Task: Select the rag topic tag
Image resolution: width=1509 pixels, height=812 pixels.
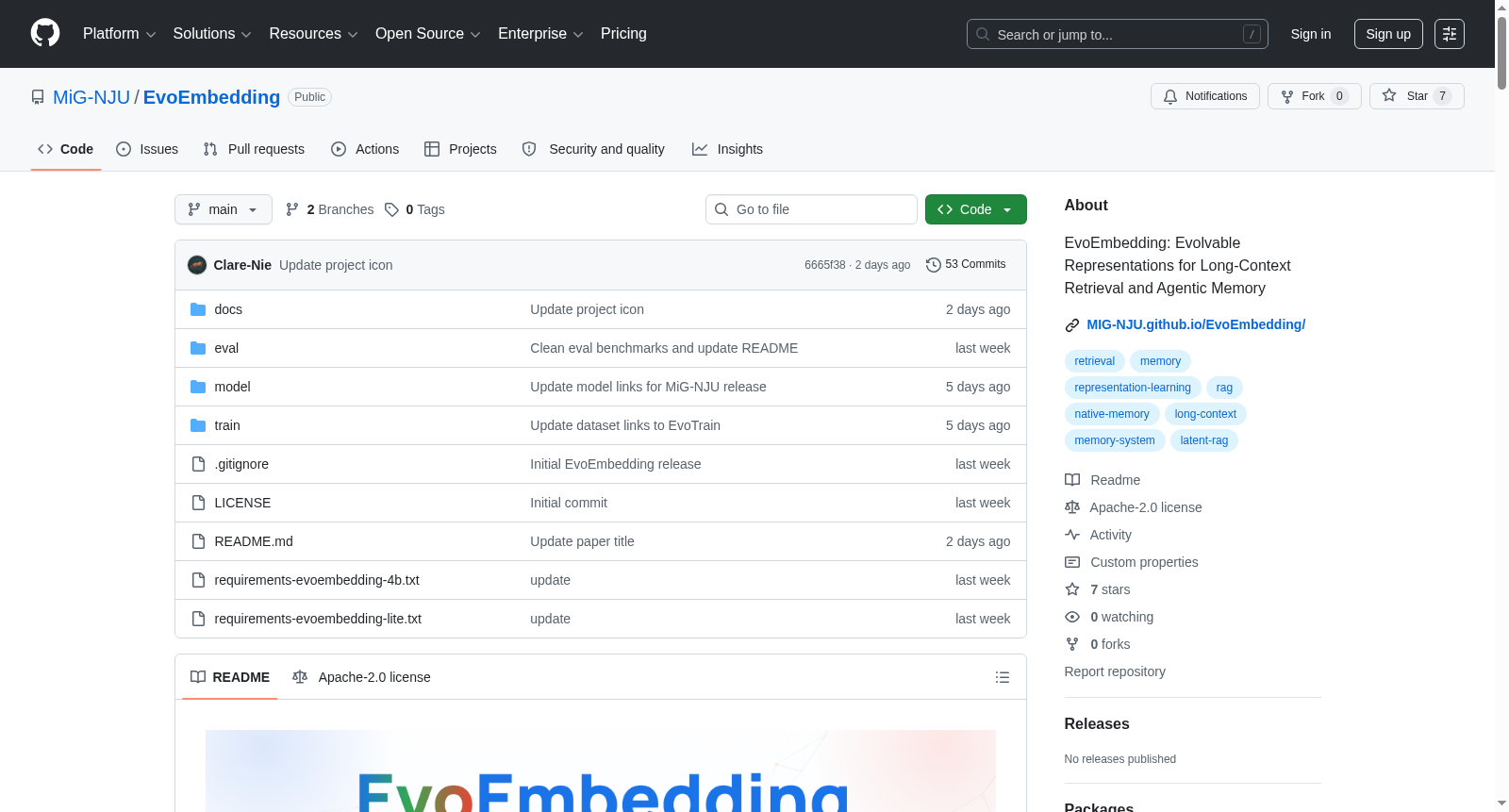Action: (1224, 388)
